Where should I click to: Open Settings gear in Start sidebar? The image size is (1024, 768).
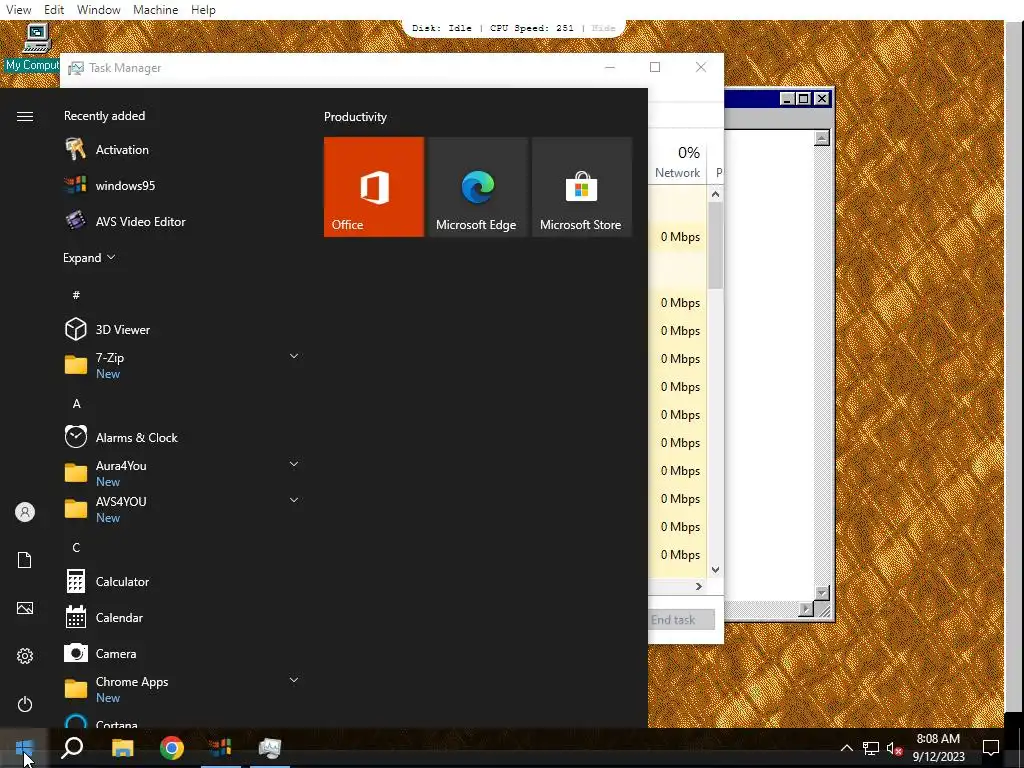click(25, 656)
